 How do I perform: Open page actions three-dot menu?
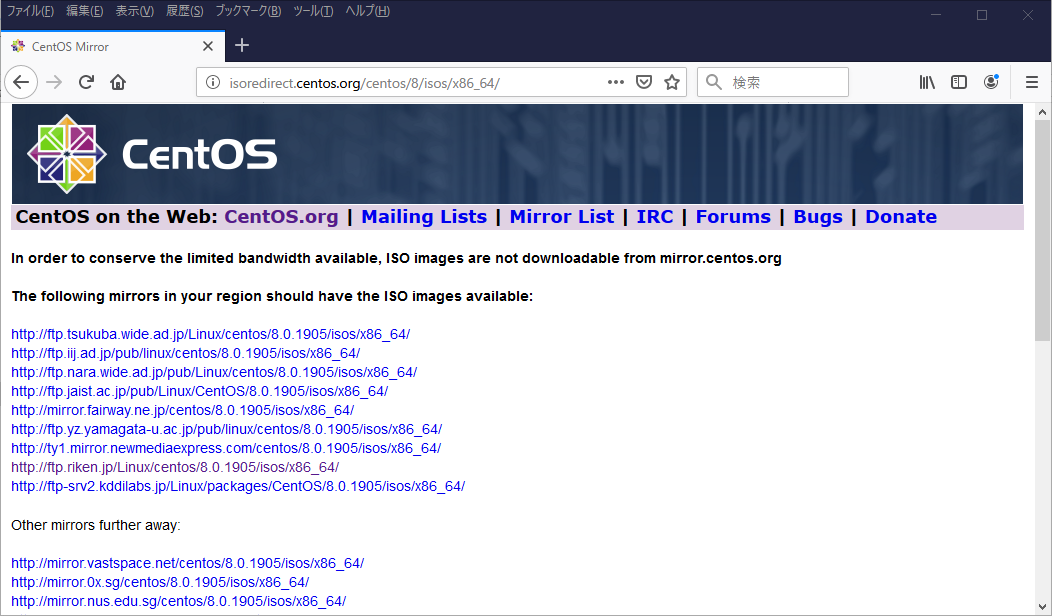[616, 83]
